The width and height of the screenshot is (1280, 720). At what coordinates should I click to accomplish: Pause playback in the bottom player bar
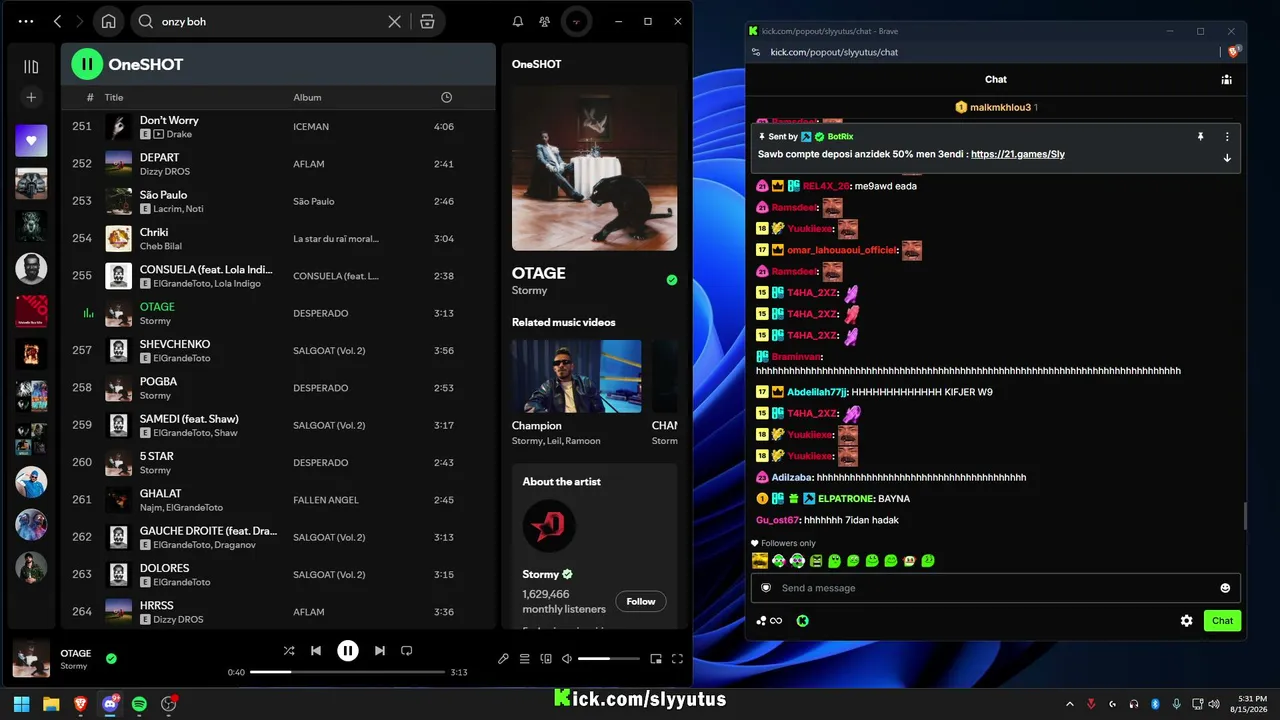coord(348,651)
